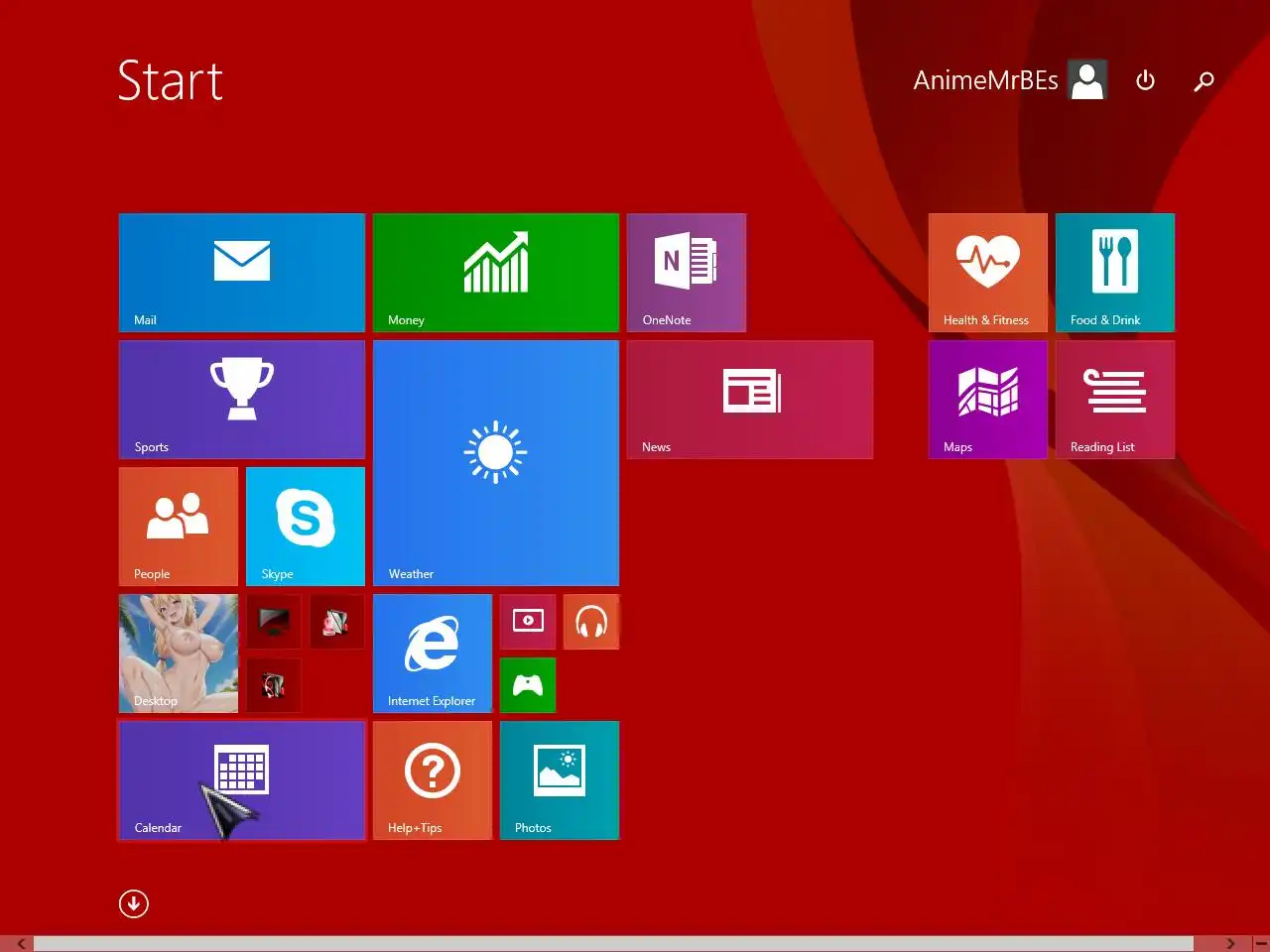Launch Internet Explorer tile

click(x=433, y=654)
